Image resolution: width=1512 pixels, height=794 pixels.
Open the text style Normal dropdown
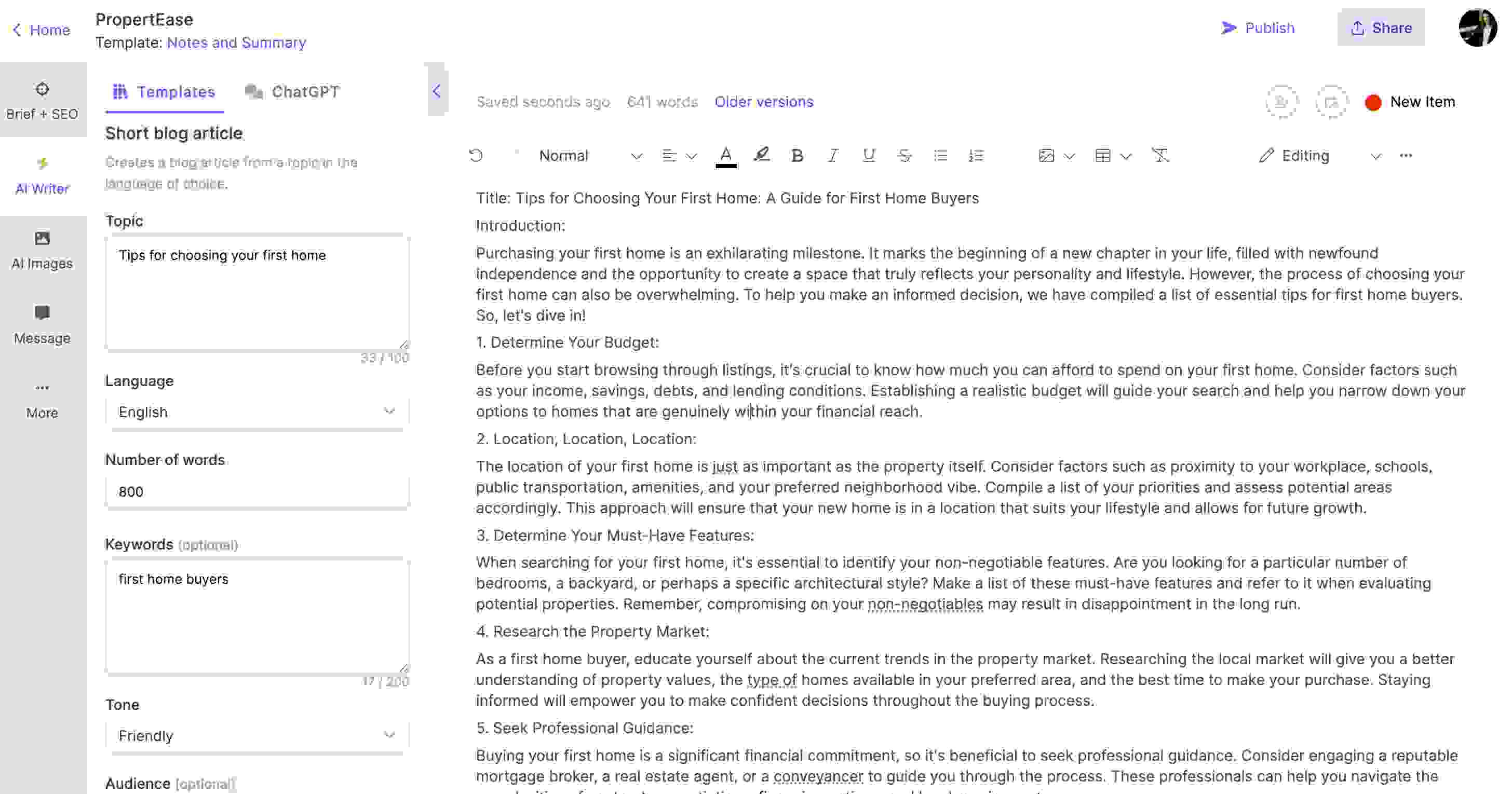pos(591,155)
